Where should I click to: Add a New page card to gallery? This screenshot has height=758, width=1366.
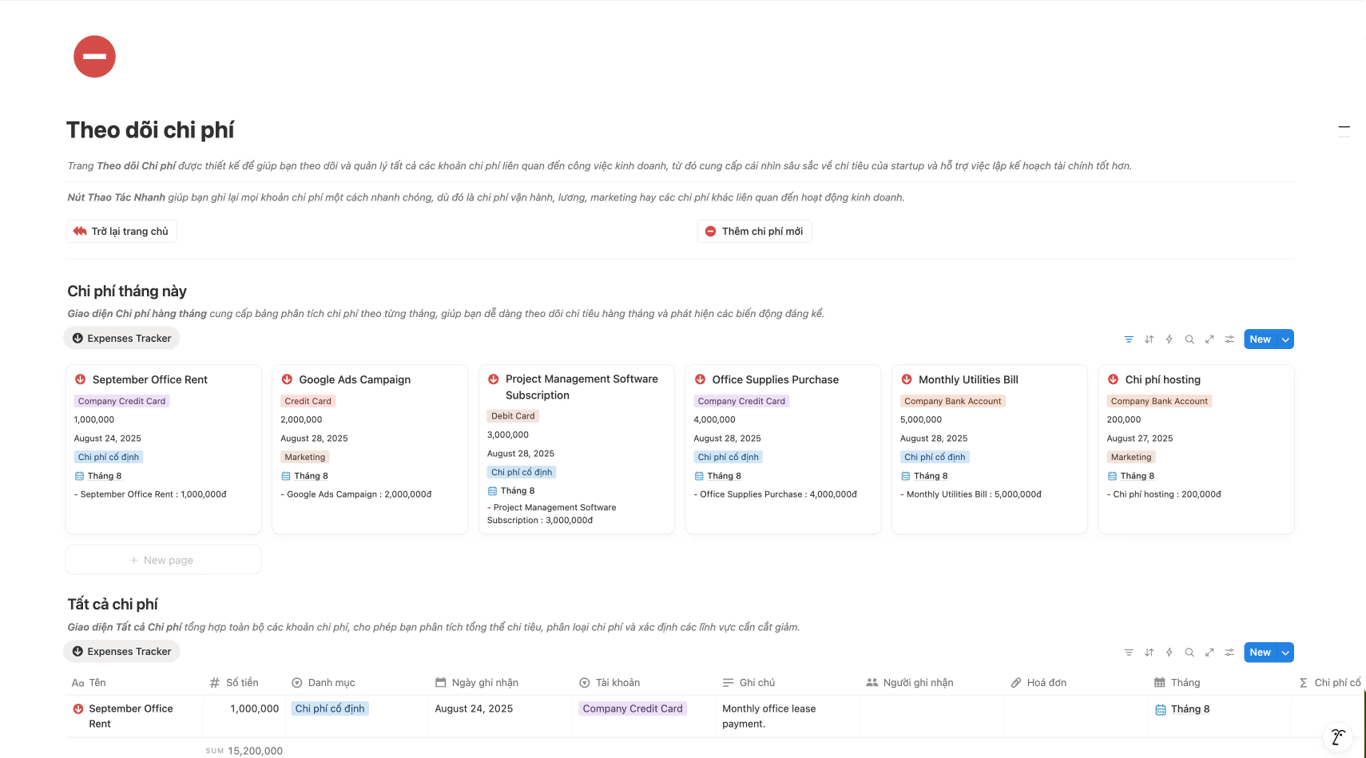(163, 560)
